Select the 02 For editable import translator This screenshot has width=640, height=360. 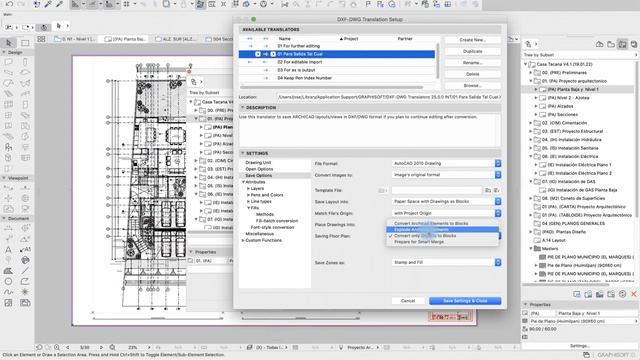(x=337, y=62)
